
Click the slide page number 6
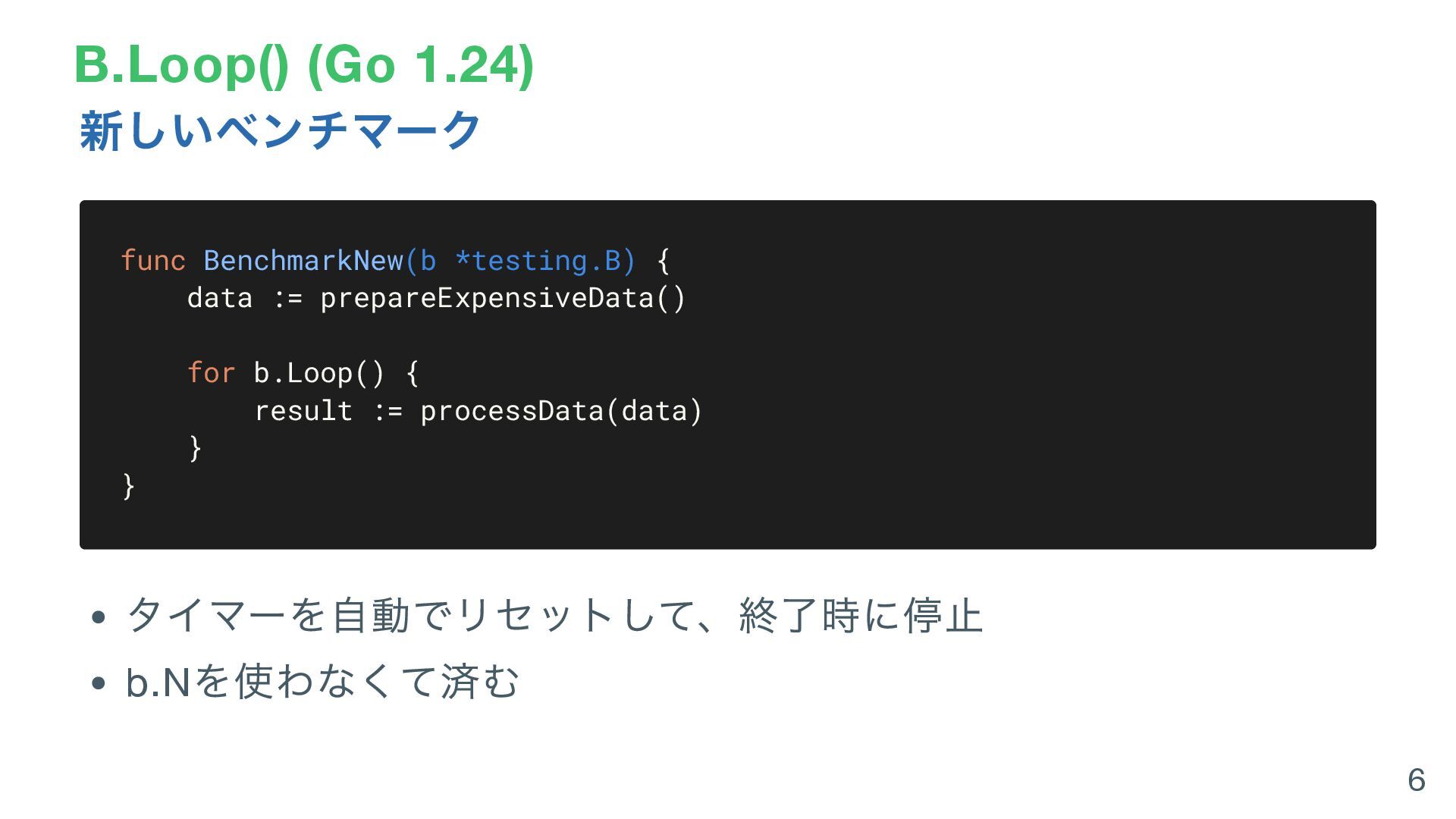click(x=1416, y=780)
